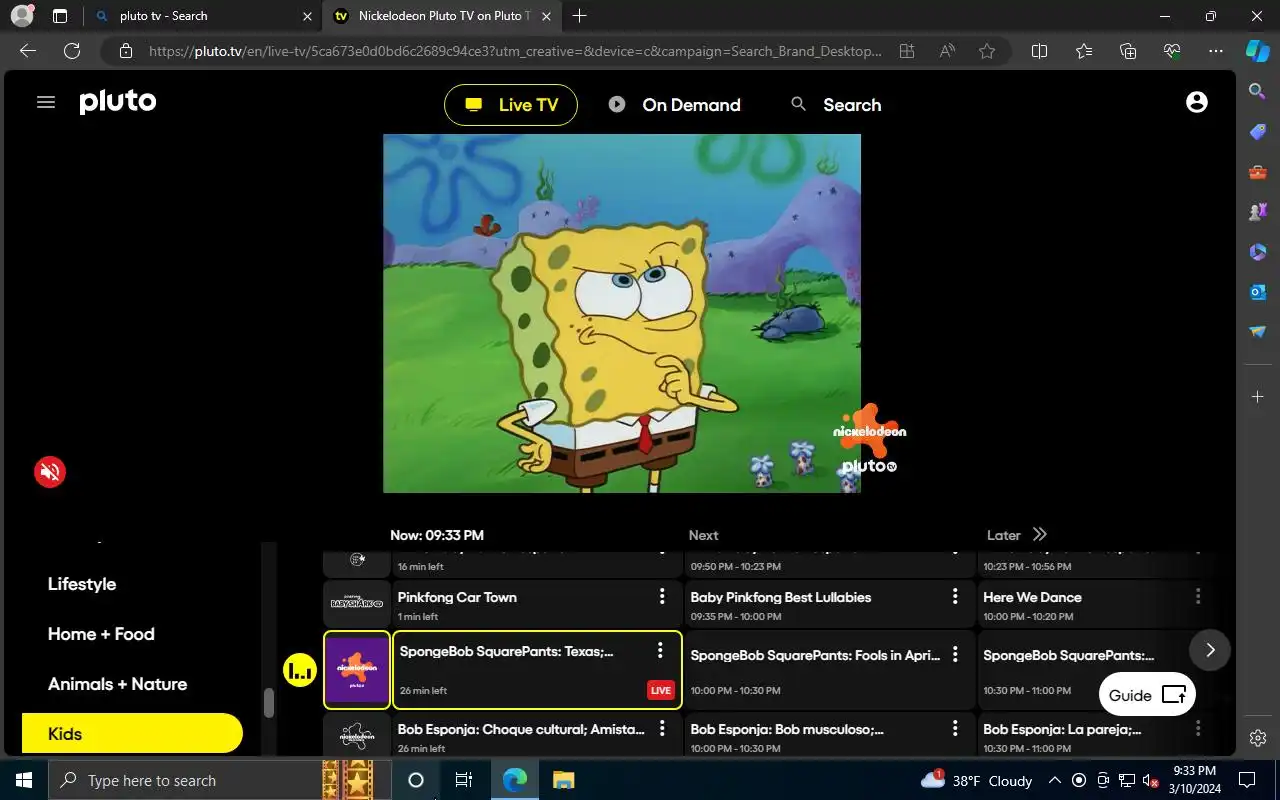The image size is (1280, 800).
Task: Open the Windows Start menu
Action: [x=24, y=780]
